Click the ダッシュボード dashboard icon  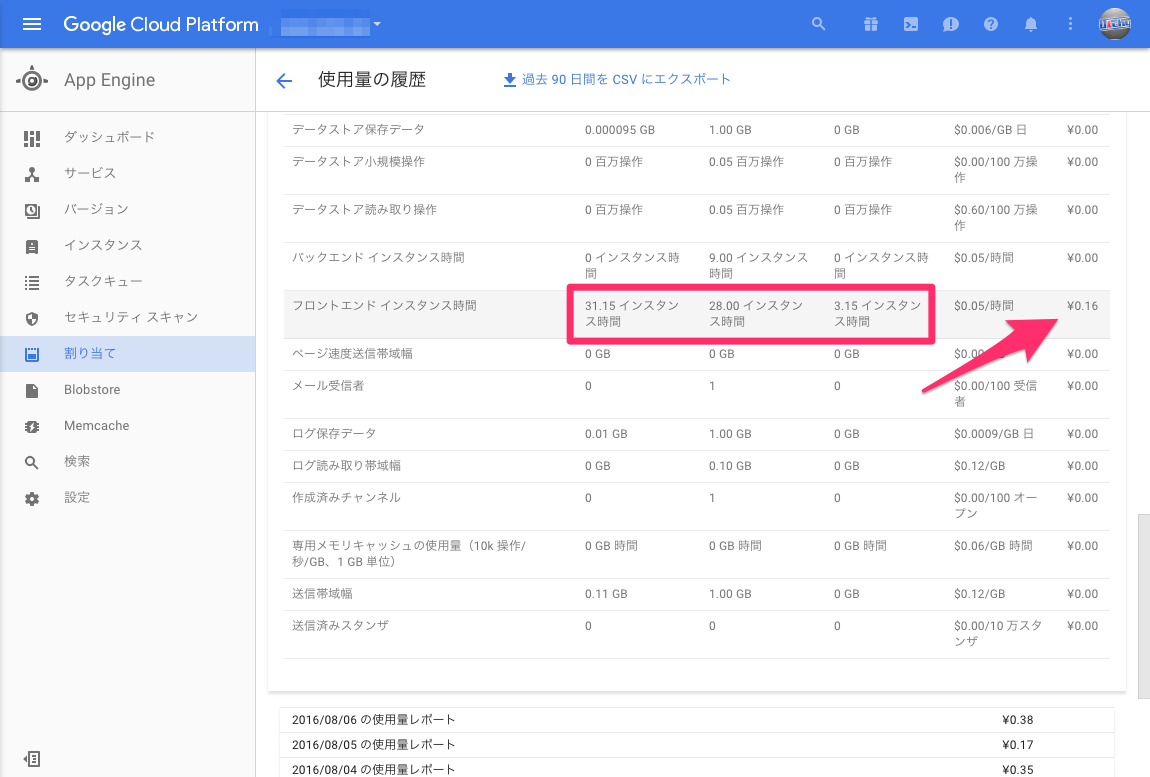[x=32, y=137]
